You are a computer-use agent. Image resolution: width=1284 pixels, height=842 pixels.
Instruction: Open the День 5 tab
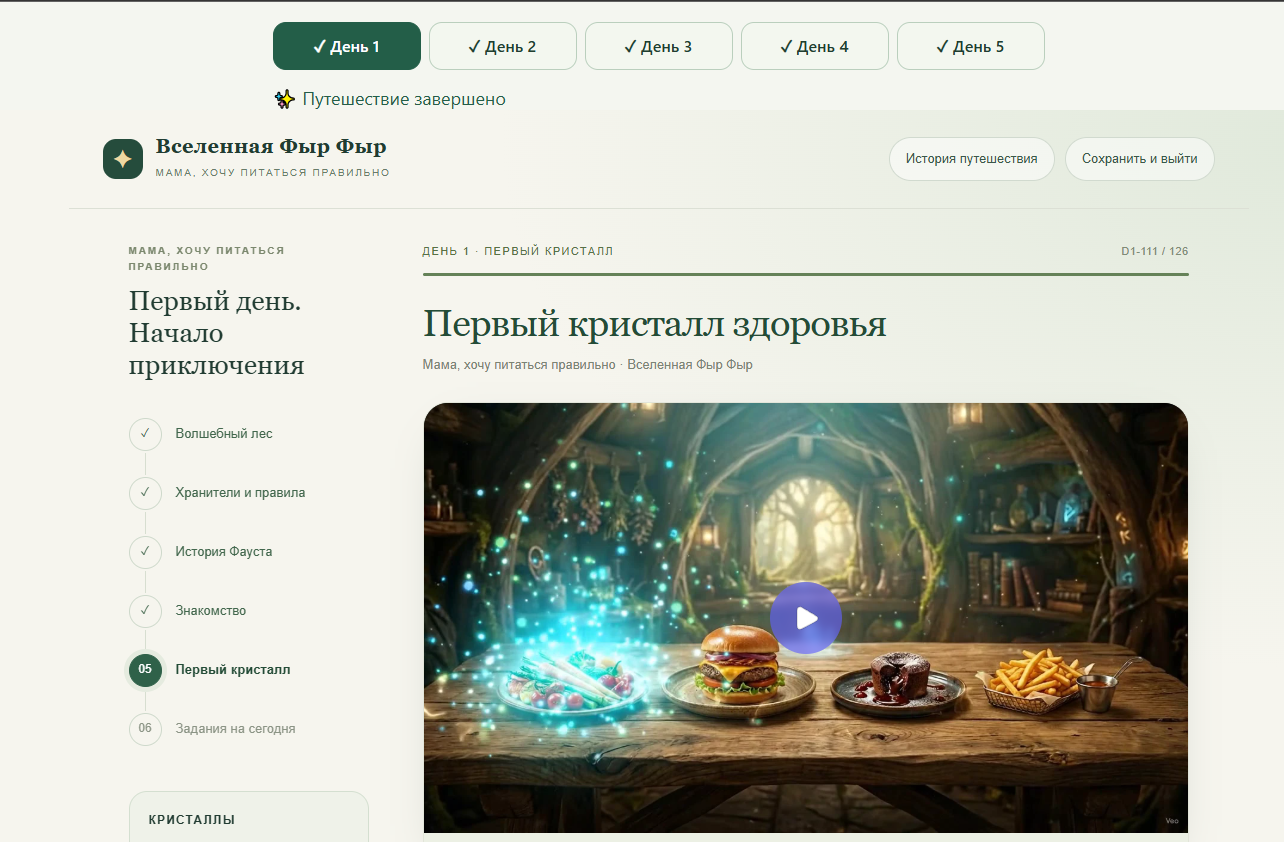point(971,46)
